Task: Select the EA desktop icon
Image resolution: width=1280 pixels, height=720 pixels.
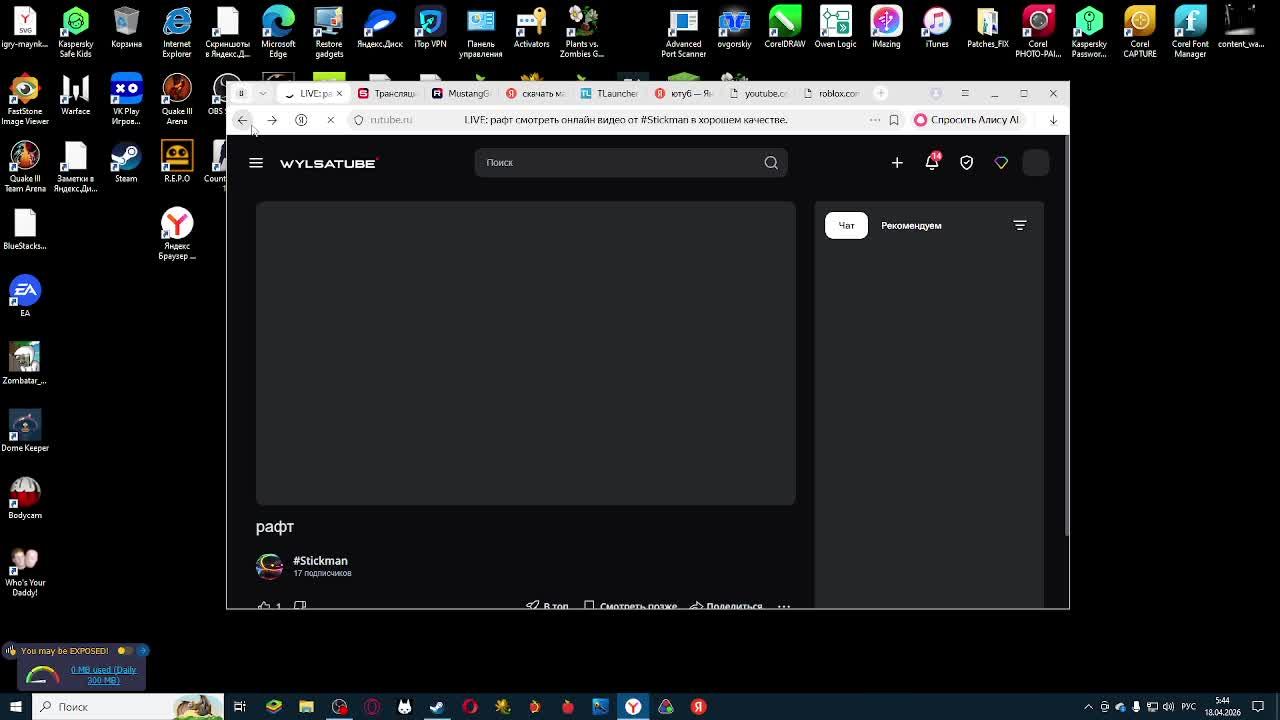Action: point(25,297)
